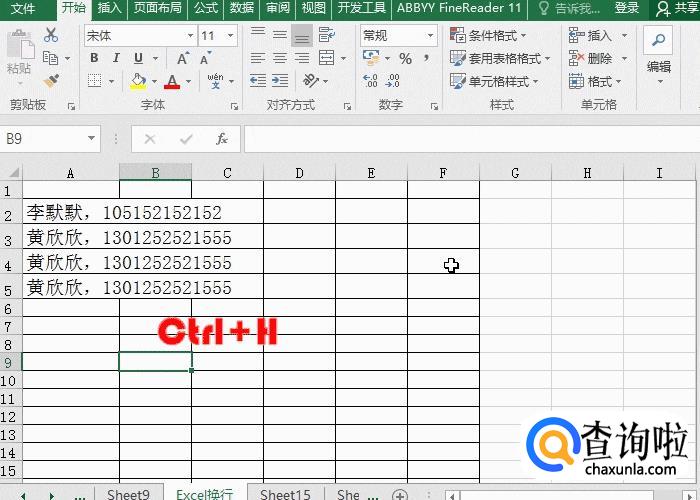700x500 pixels.
Task: Align text left
Action: [258, 58]
